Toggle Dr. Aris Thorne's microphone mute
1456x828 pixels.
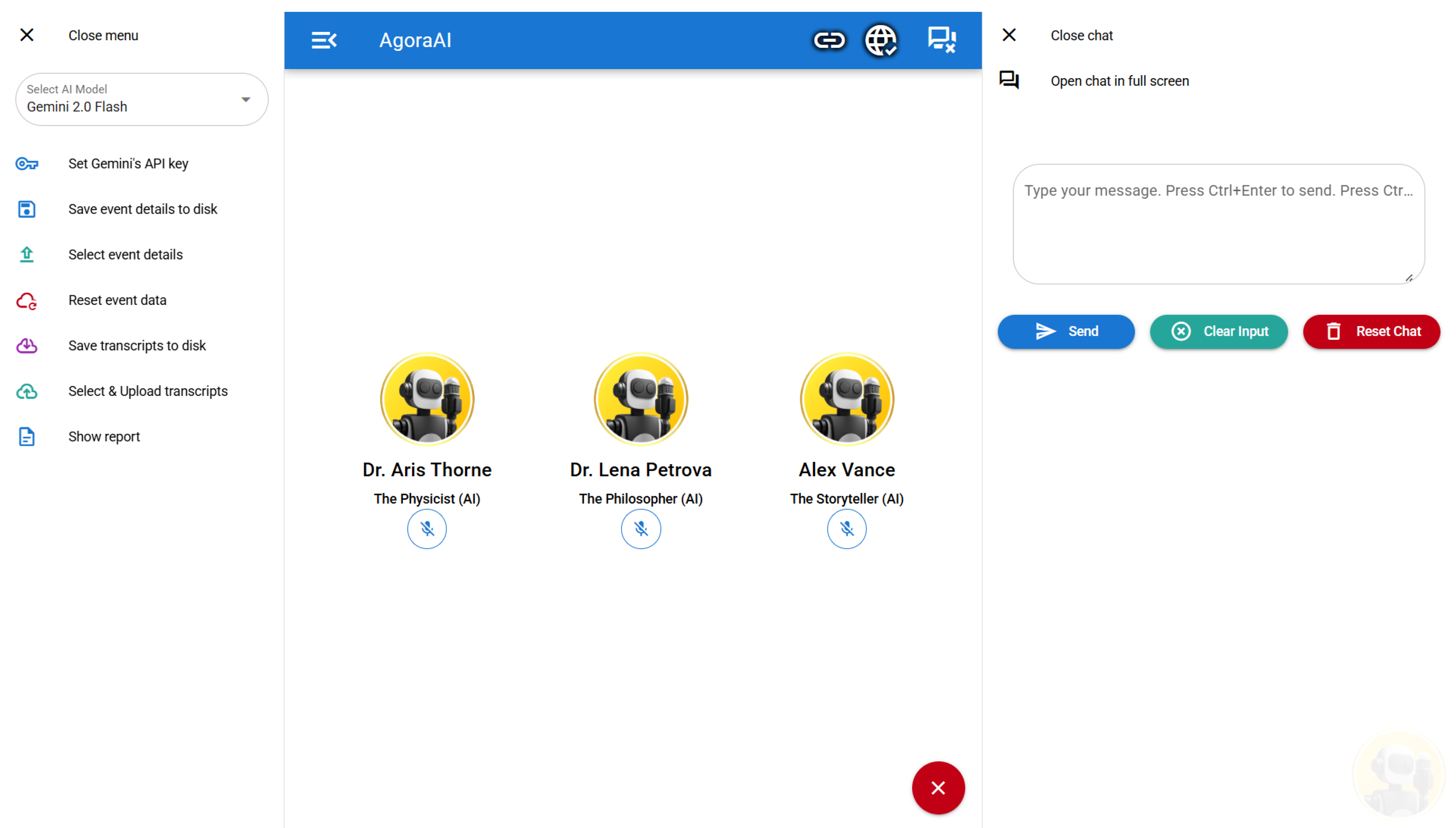[427, 529]
